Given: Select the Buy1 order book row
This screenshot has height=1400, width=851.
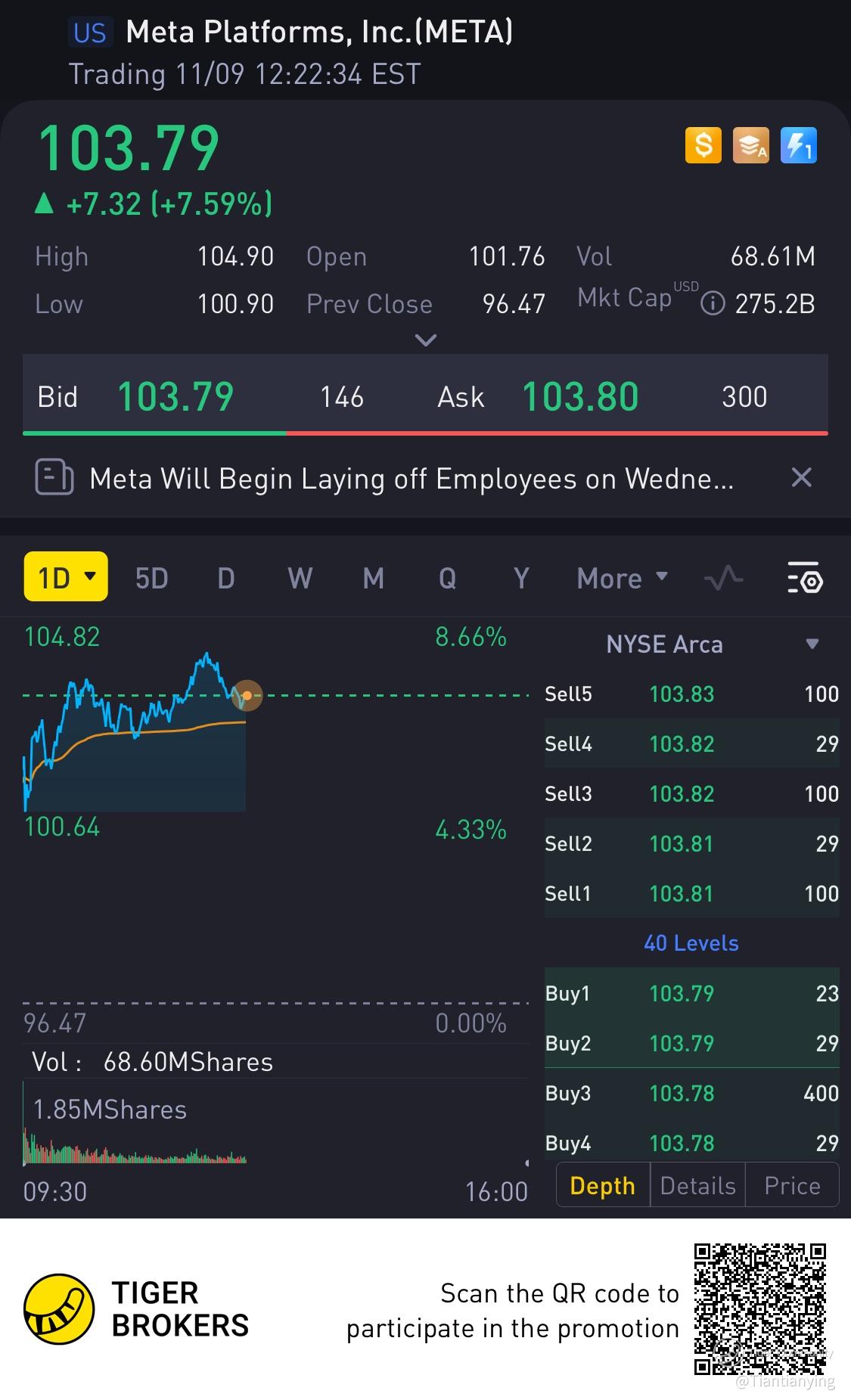Looking at the screenshot, I should (691, 993).
